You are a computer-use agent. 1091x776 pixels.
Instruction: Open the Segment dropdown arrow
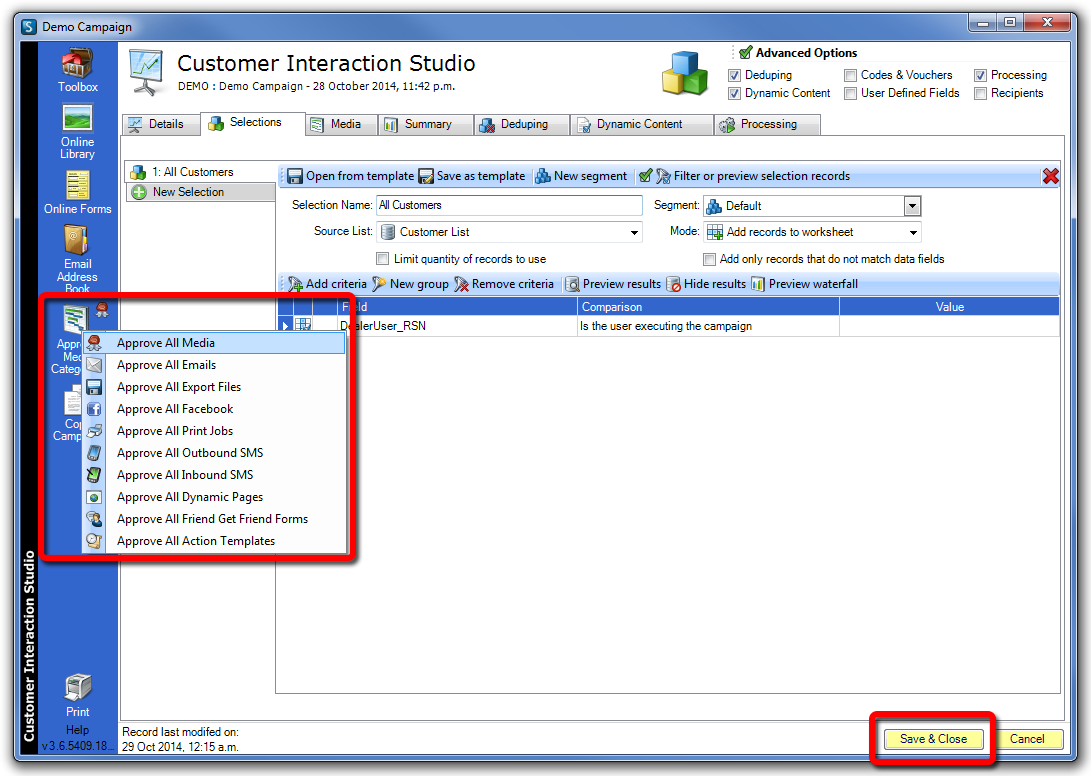(x=912, y=206)
